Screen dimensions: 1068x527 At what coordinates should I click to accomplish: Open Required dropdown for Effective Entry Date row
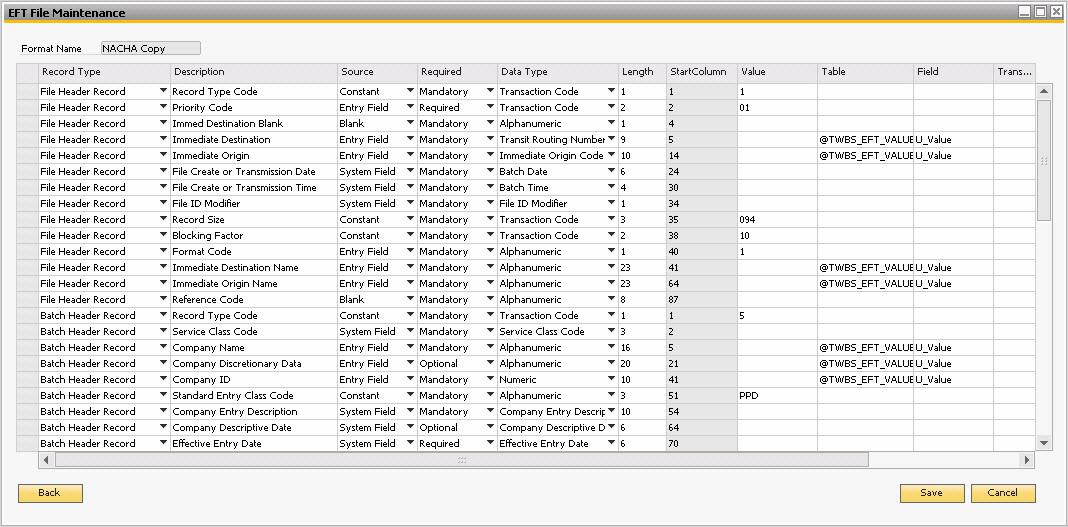pos(490,443)
